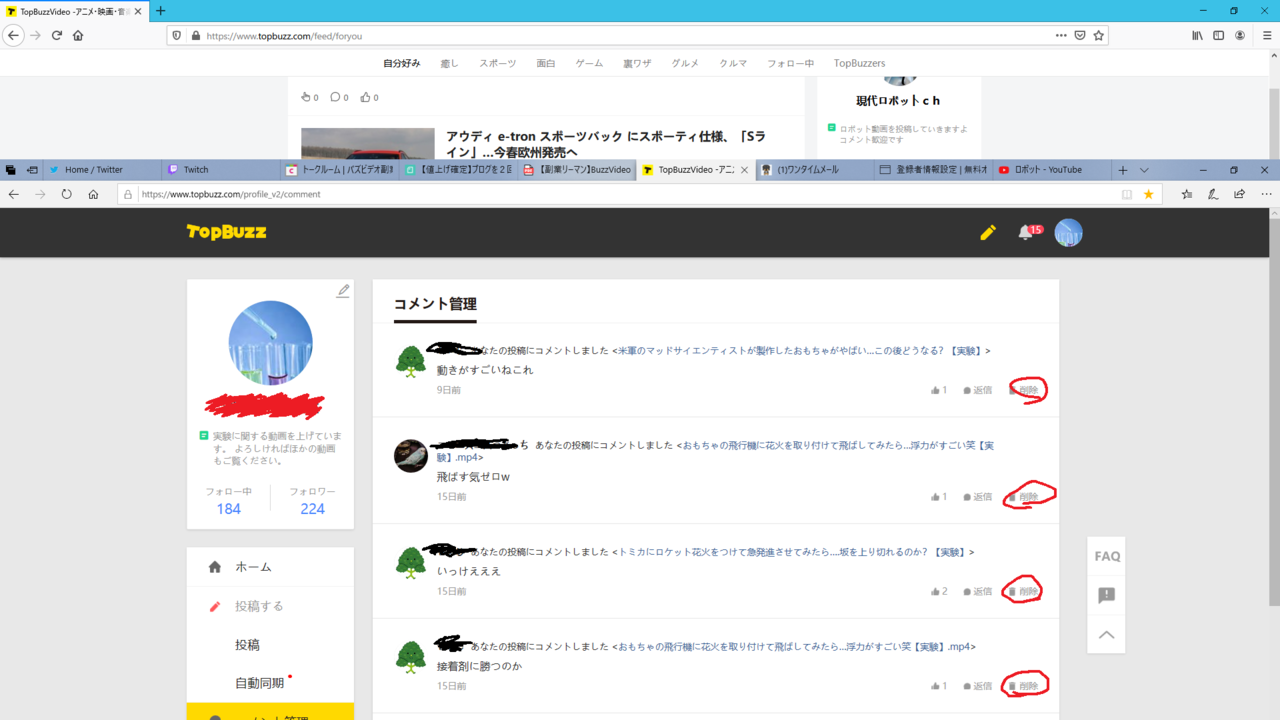Image resolution: width=1280 pixels, height=720 pixels.
Task: Select the 癒し feed category
Action: coord(450,63)
